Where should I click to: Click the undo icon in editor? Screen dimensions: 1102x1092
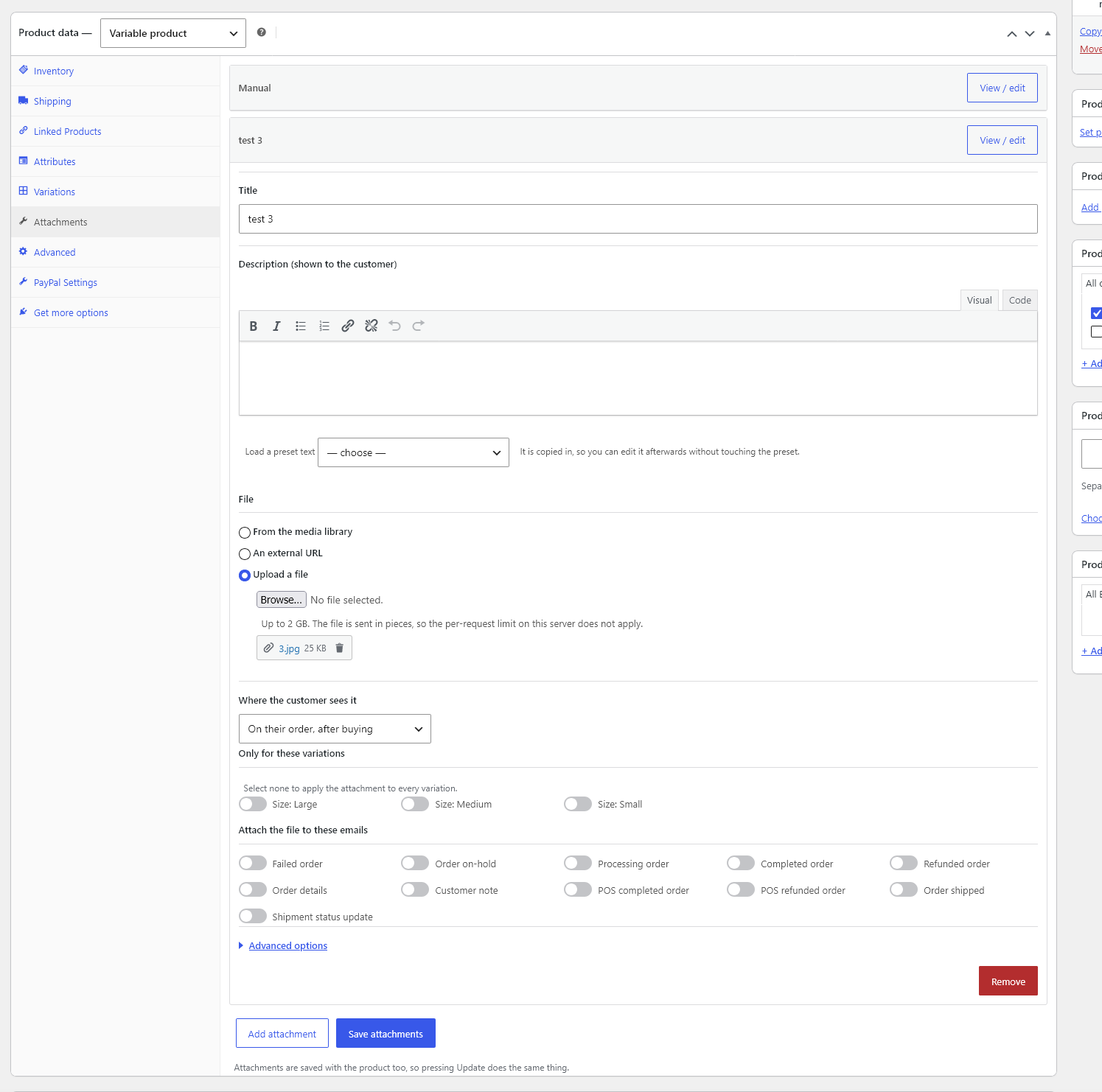pos(395,326)
